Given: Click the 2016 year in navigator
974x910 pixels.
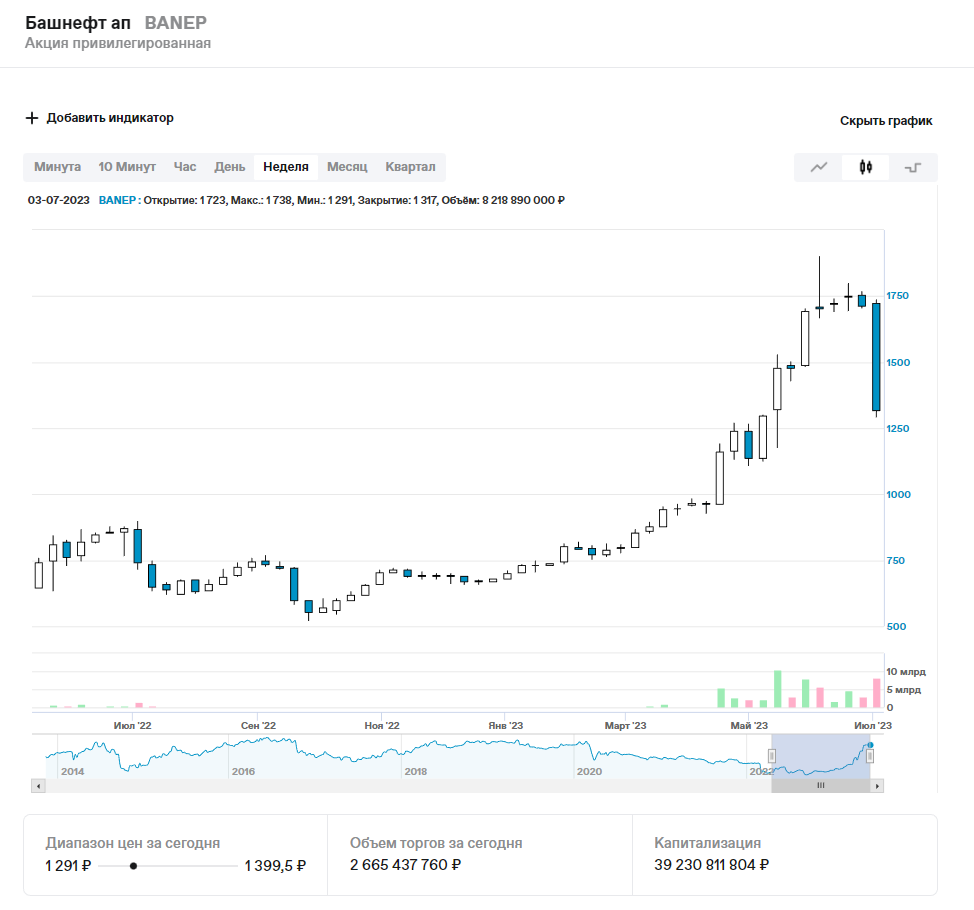Looking at the screenshot, I should click(x=244, y=771).
